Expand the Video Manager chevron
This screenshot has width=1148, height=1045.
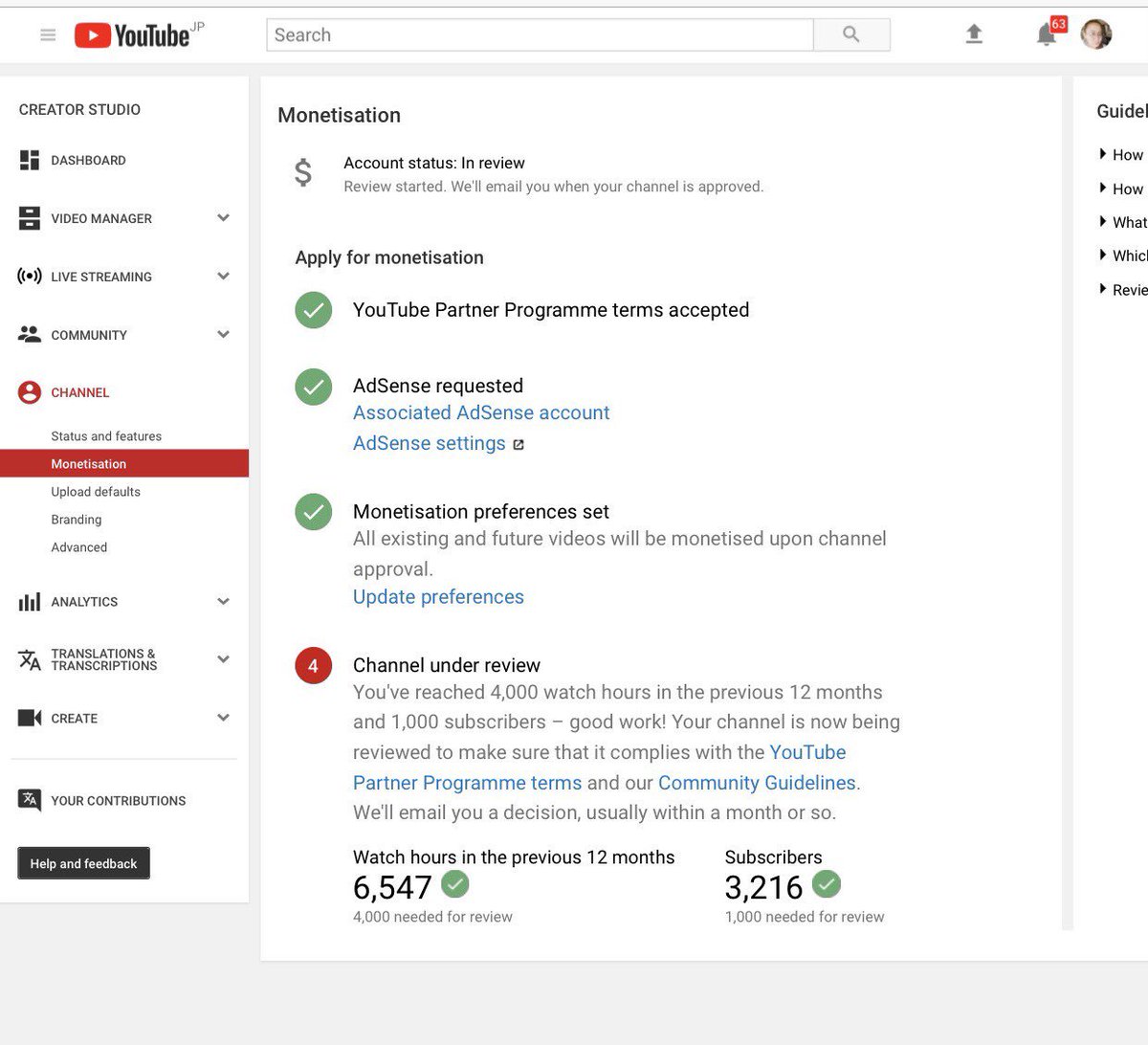pos(224,218)
